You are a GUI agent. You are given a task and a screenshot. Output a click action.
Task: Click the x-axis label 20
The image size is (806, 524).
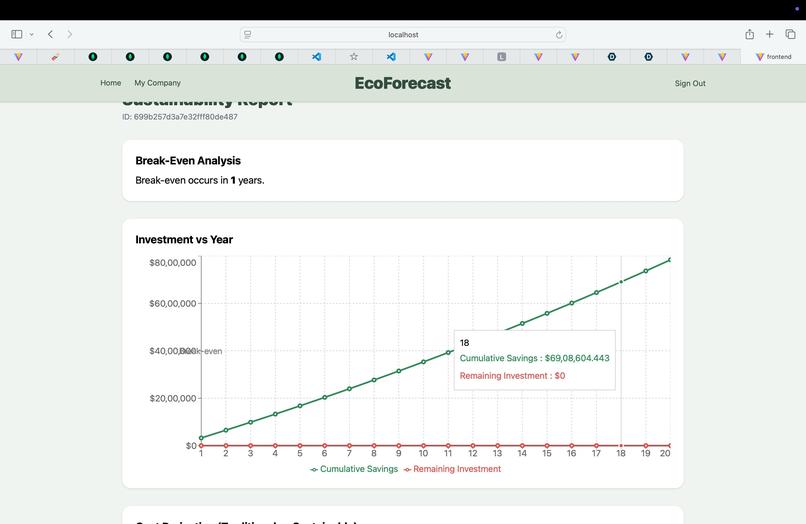tap(665, 453)
